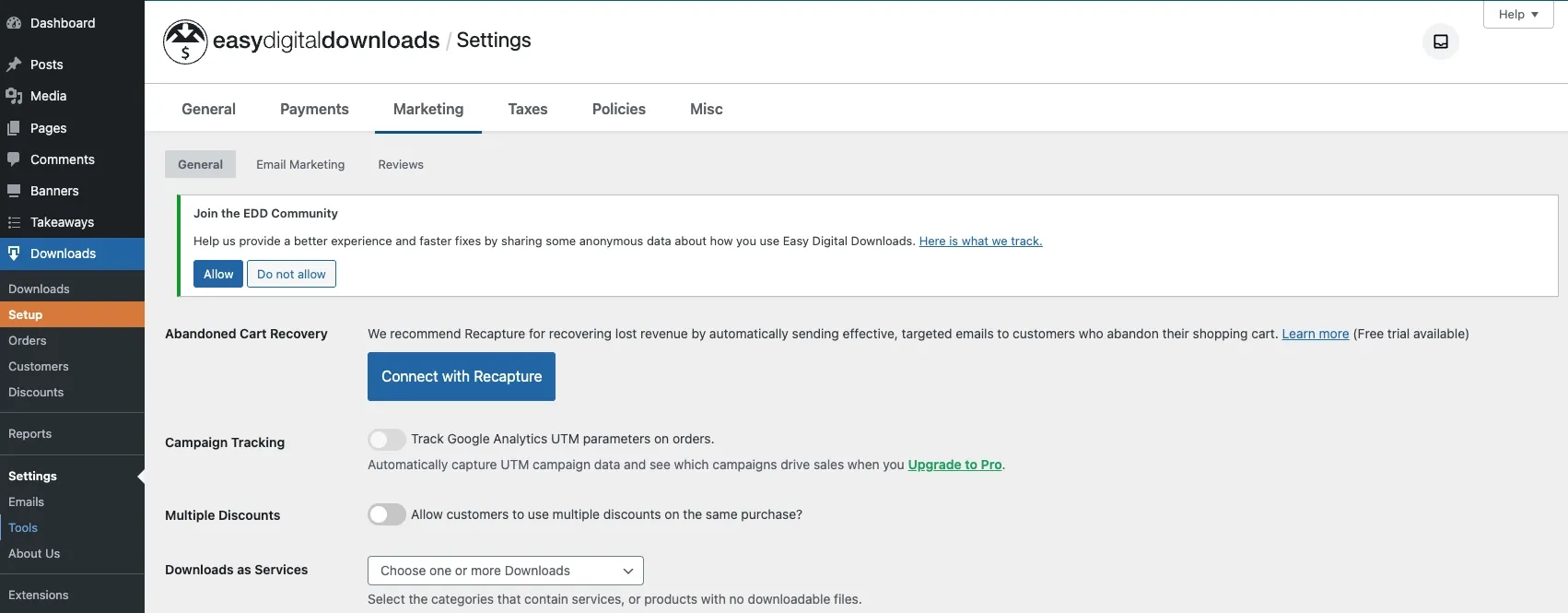Open the notifications inbox icon
1568x613 pixels.
(x=1441, y=41)
